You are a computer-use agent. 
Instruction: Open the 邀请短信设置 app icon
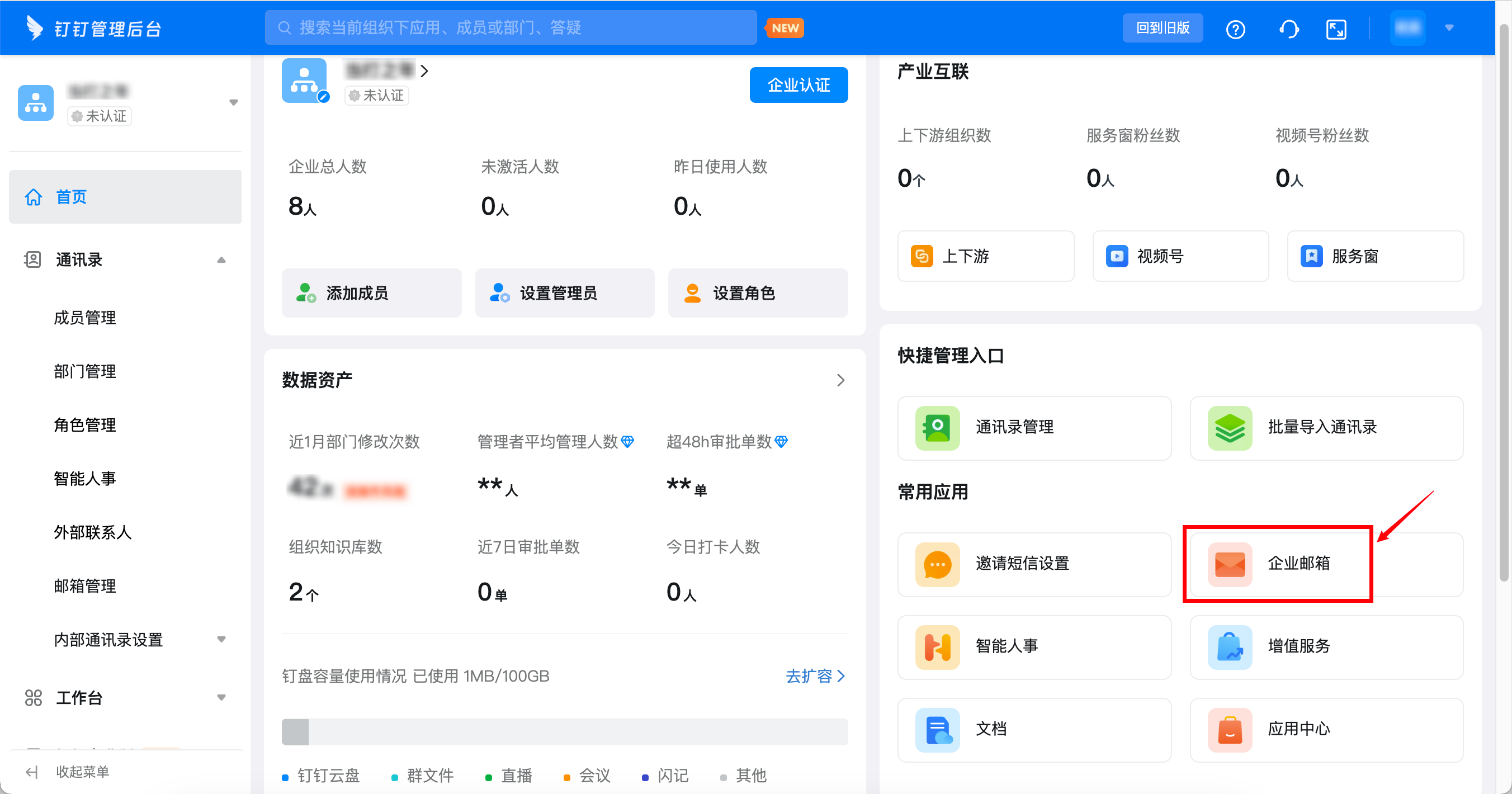(x=937, y=565)
